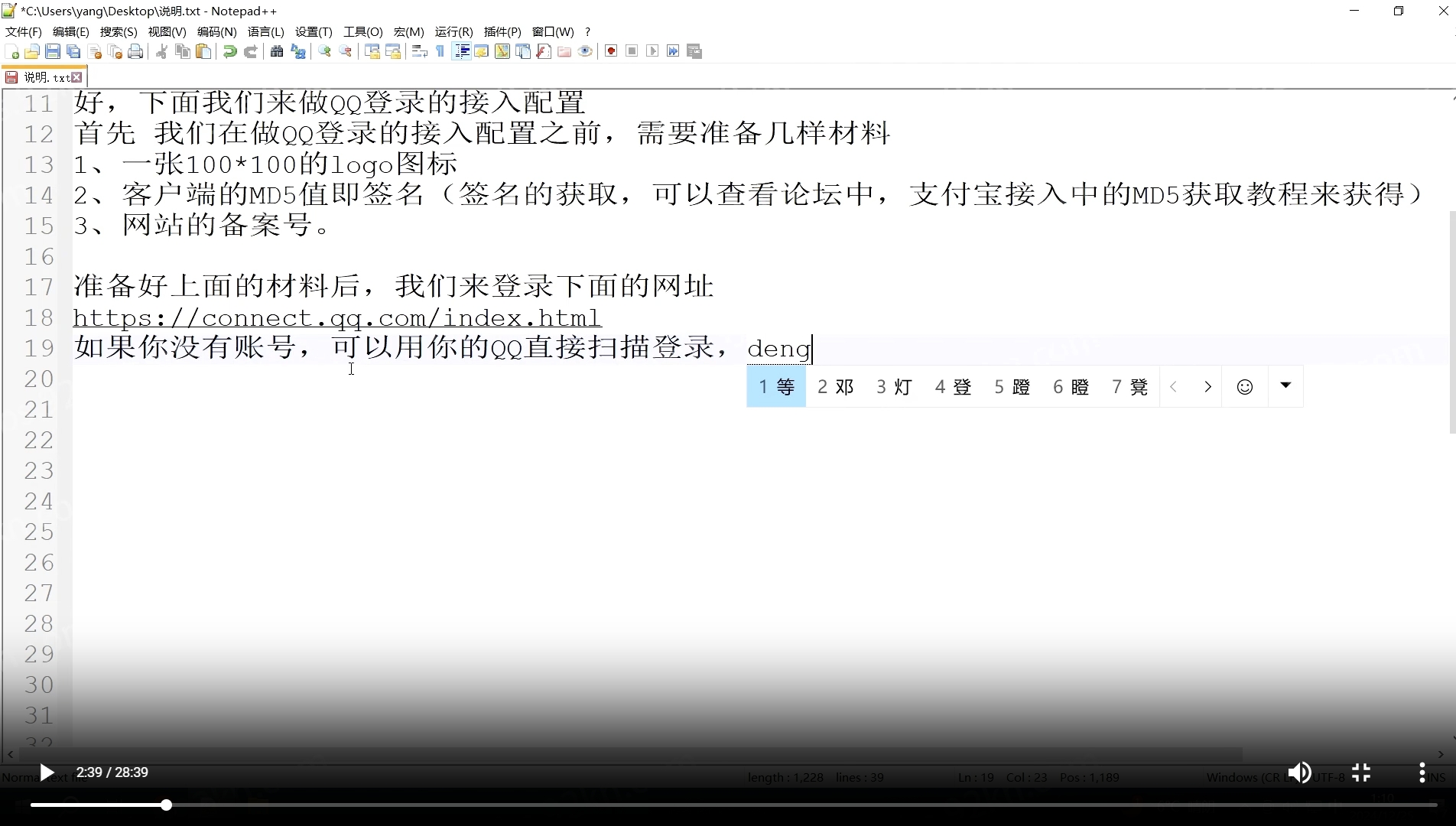Screen dimensions: 1456x826
Task: Click the Zoom In magnifier icon
Action: click(325, 51)
